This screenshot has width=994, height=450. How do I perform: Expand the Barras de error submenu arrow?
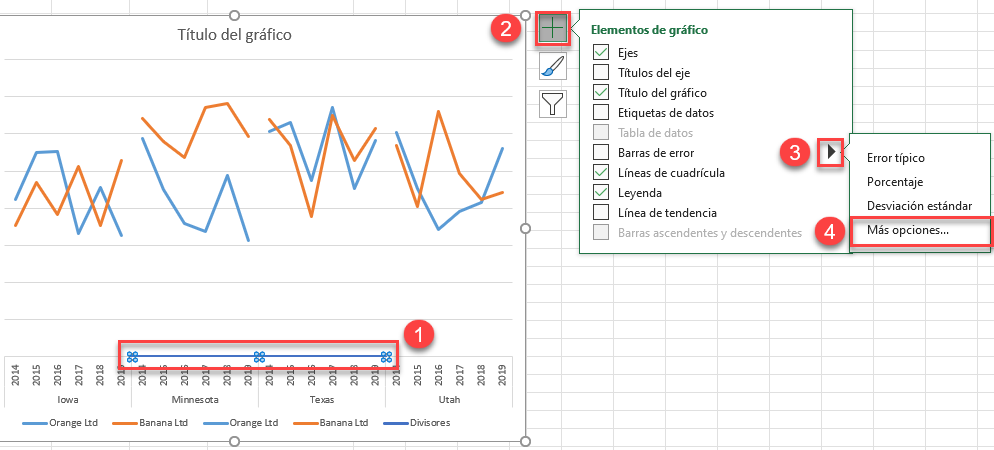830,153
